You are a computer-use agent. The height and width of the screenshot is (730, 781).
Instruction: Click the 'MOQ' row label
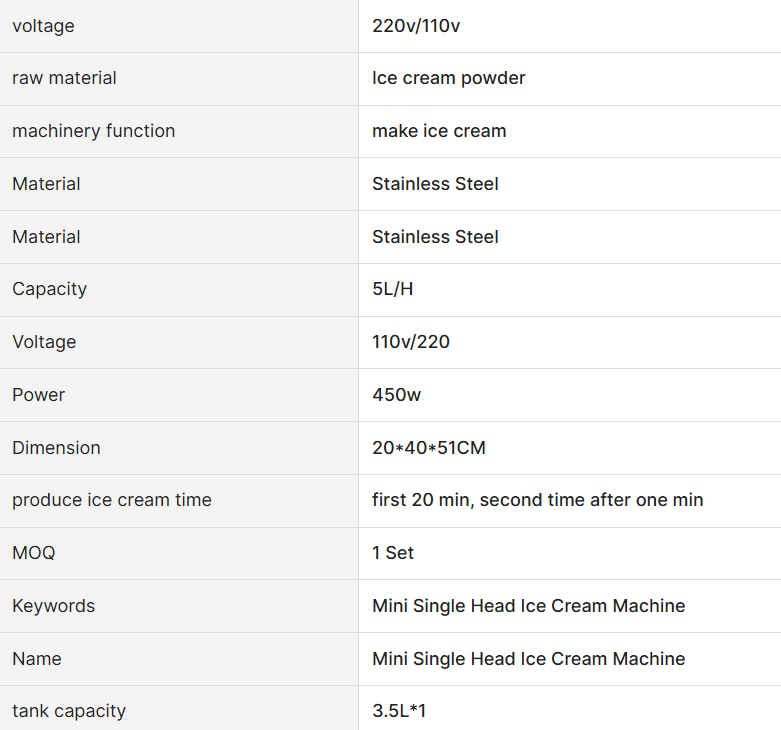tap(34, 553)
